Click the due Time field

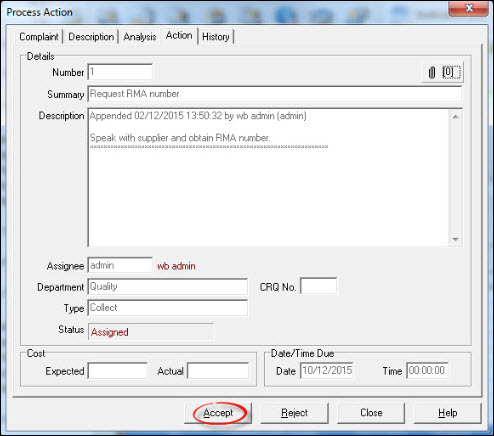[427, 371]
